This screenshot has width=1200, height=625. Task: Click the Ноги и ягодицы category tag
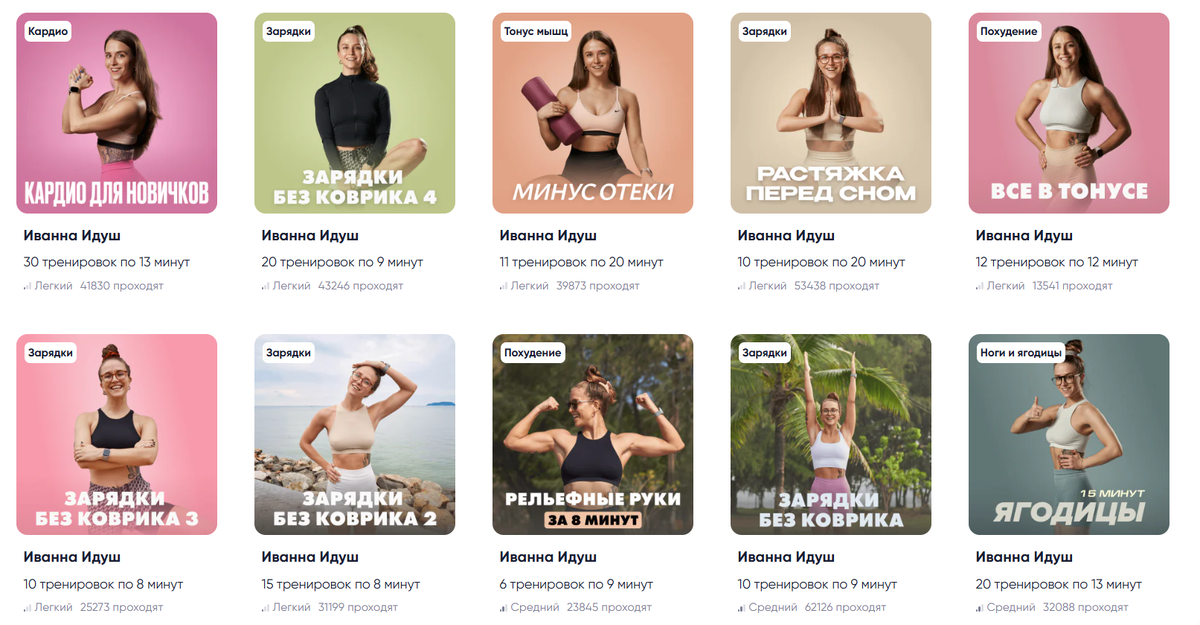[x=1020, y=352]
